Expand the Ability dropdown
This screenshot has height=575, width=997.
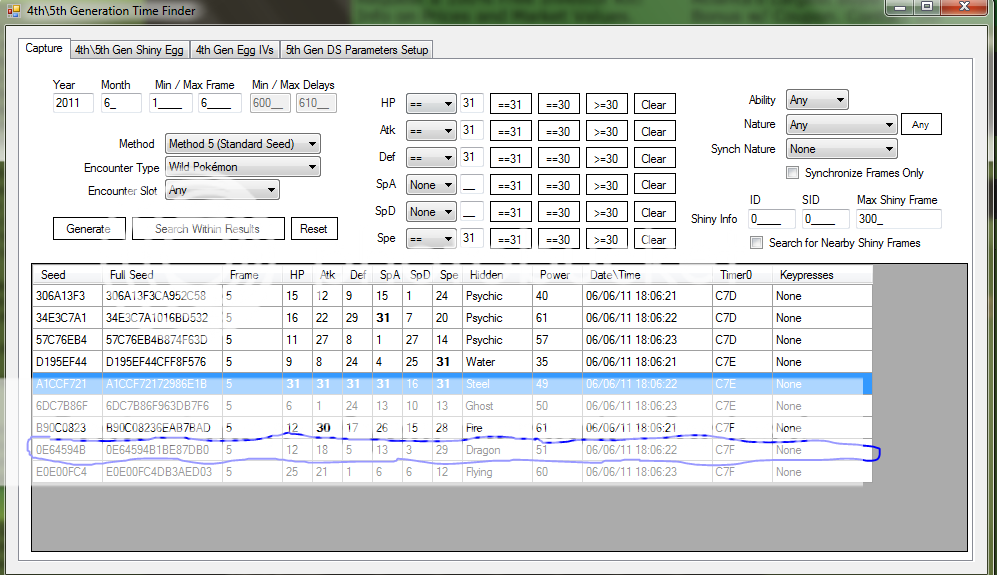(817, 100)
